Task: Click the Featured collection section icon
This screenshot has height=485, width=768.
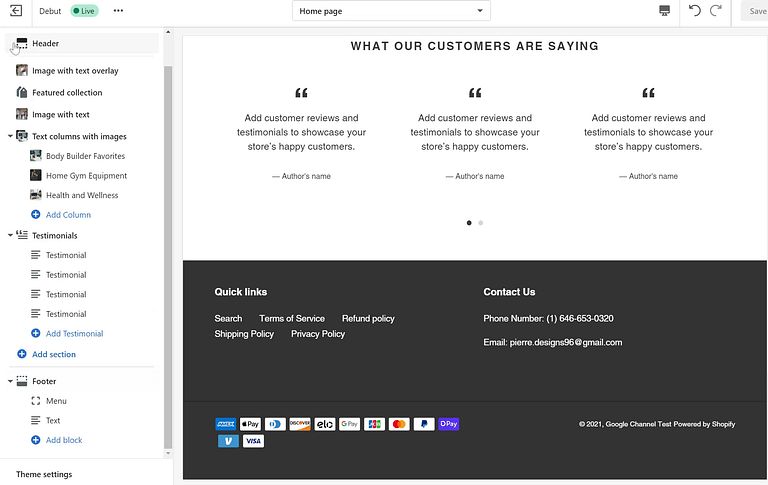Action: [x=22, y=92]
